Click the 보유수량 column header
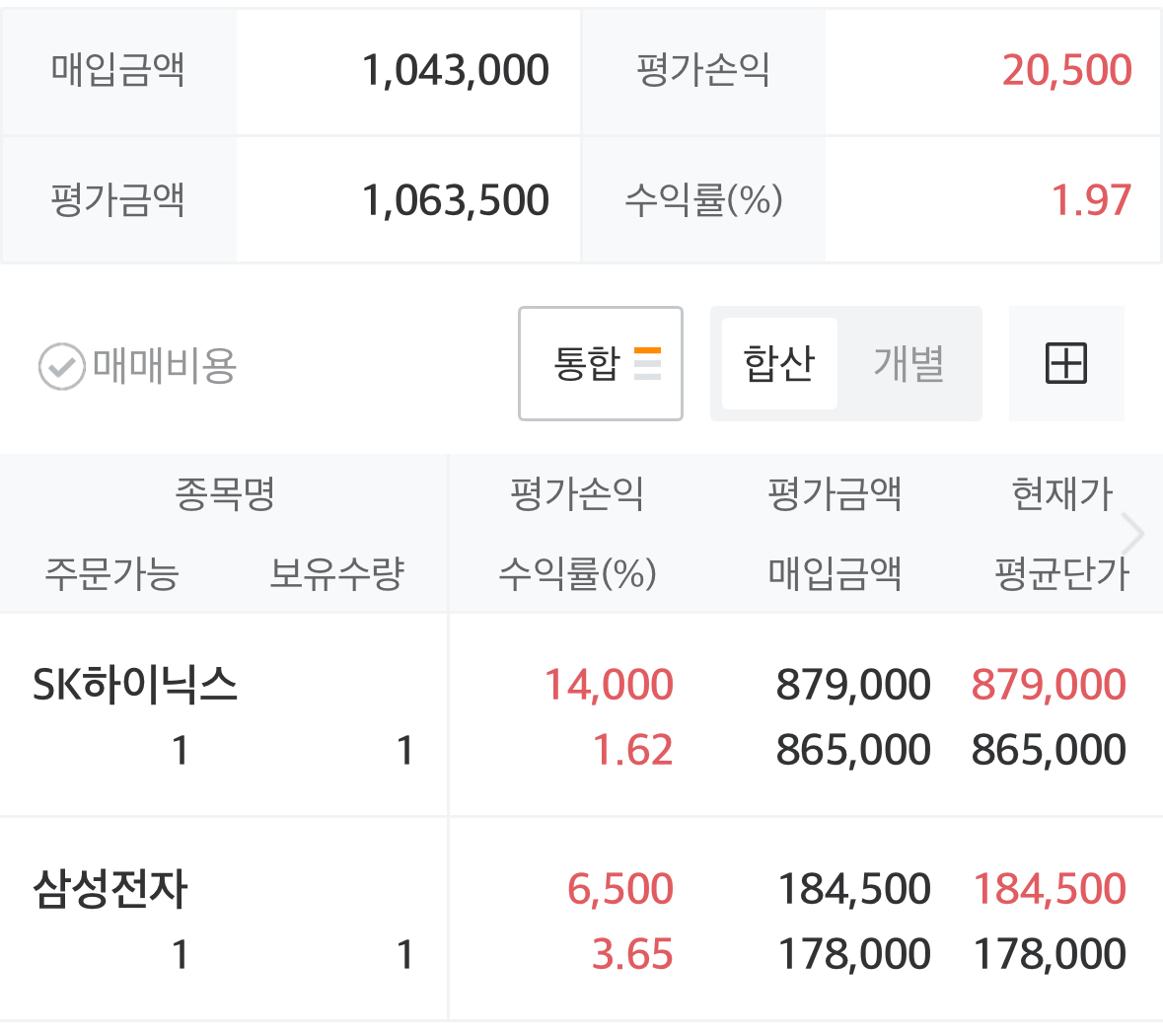The width and height of the screenshot is (1163, 1036). pyautogui.click(x=337, y=573)
